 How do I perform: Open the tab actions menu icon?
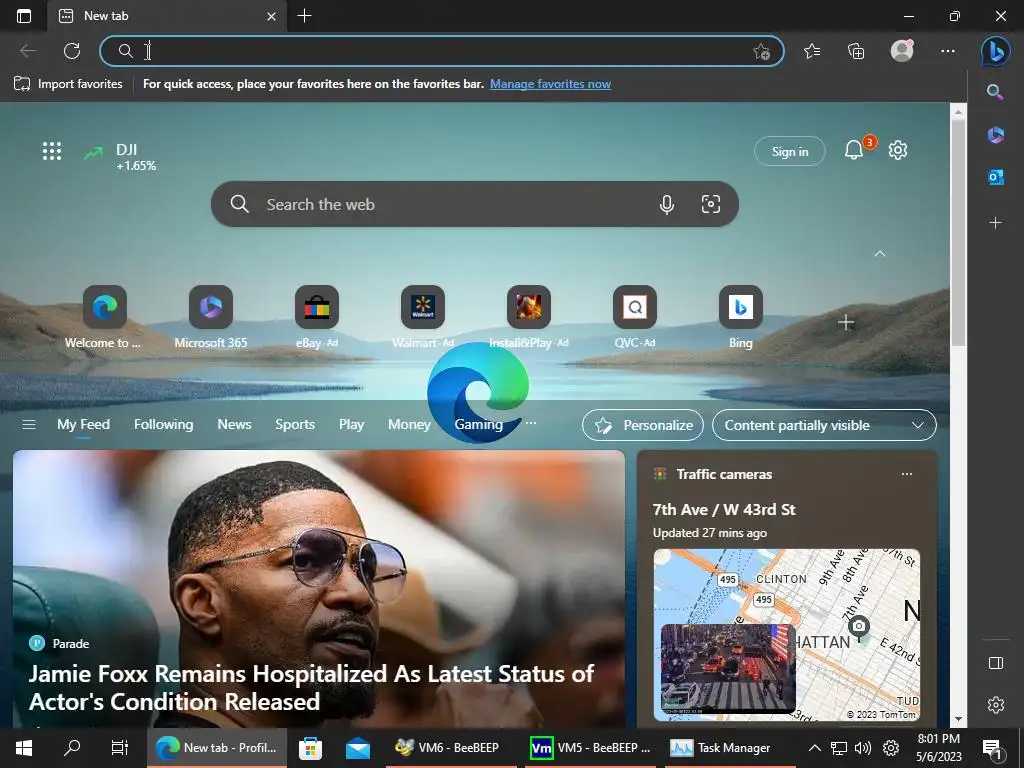[24, 16]
